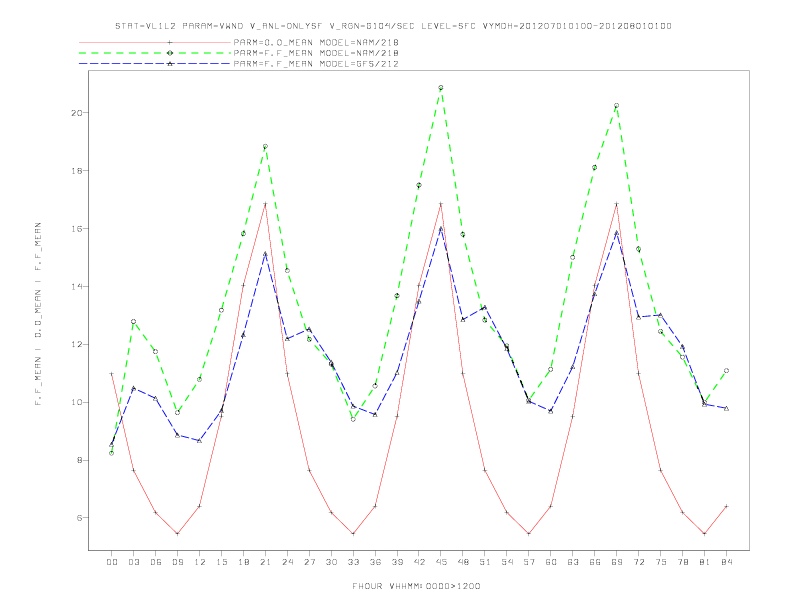Click the red plus peak at hour 45
The width and height of the screenshot is (792, 612).
pos(441,204)
